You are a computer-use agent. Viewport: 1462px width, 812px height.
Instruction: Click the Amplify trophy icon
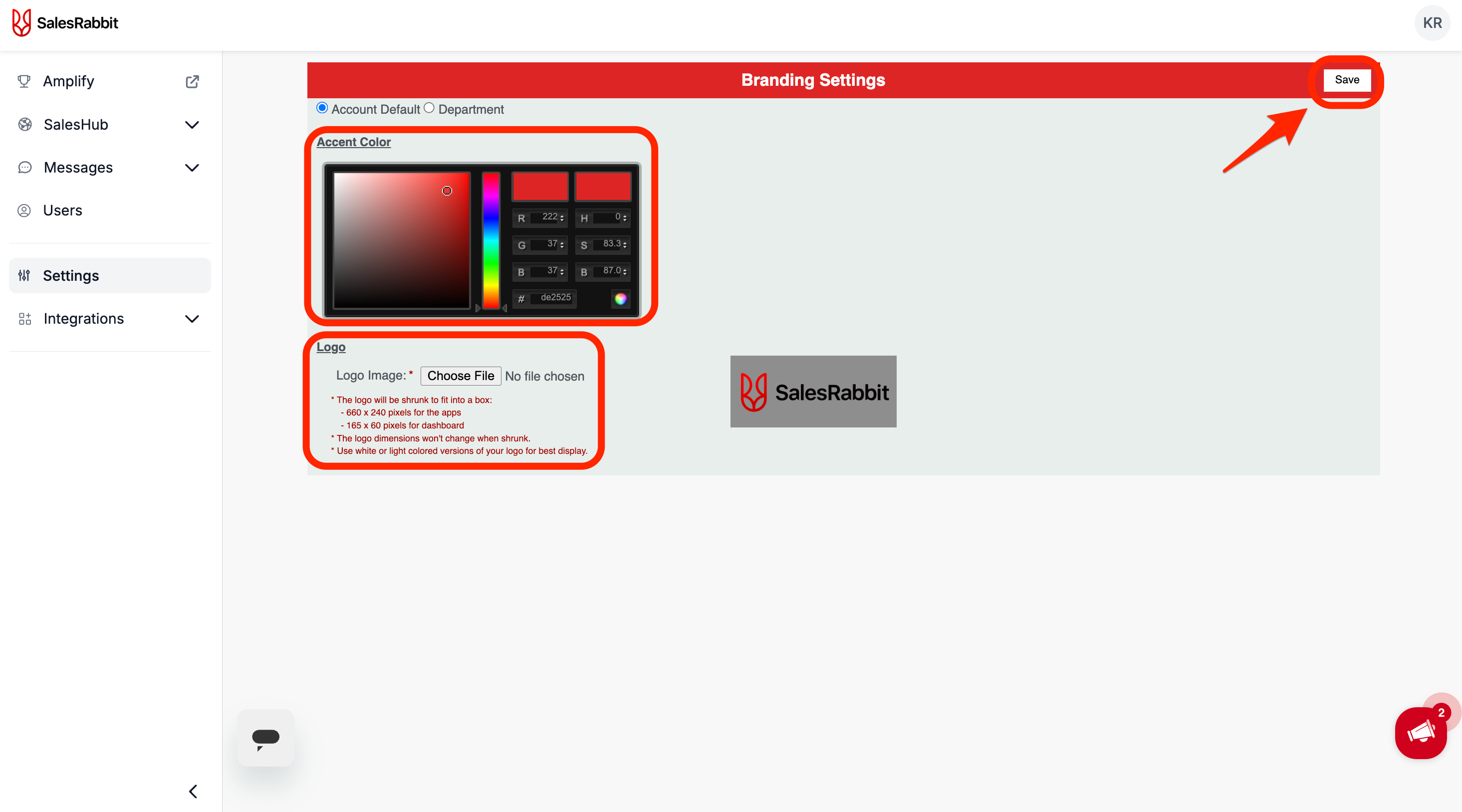[24, 82]
